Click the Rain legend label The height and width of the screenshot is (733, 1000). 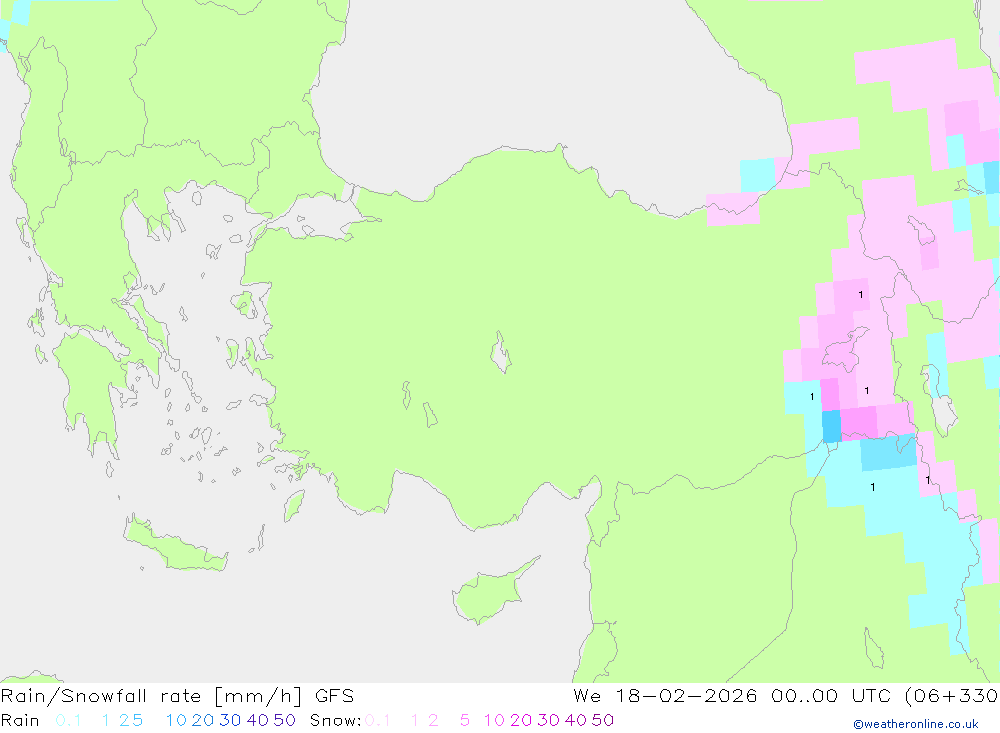pos(20,720)
